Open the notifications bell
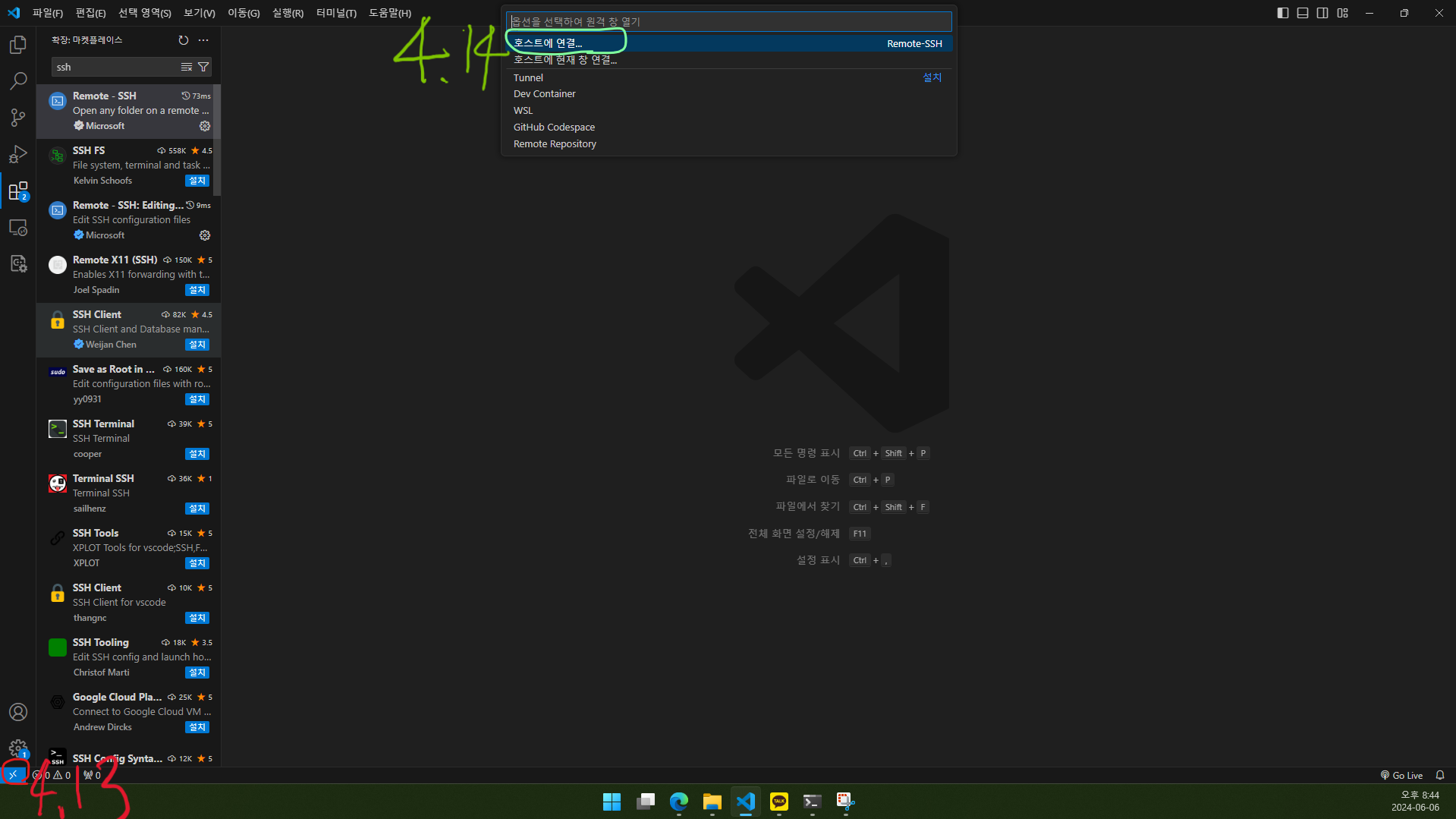Screen dimensions: 1456x819 point(1440,775)
